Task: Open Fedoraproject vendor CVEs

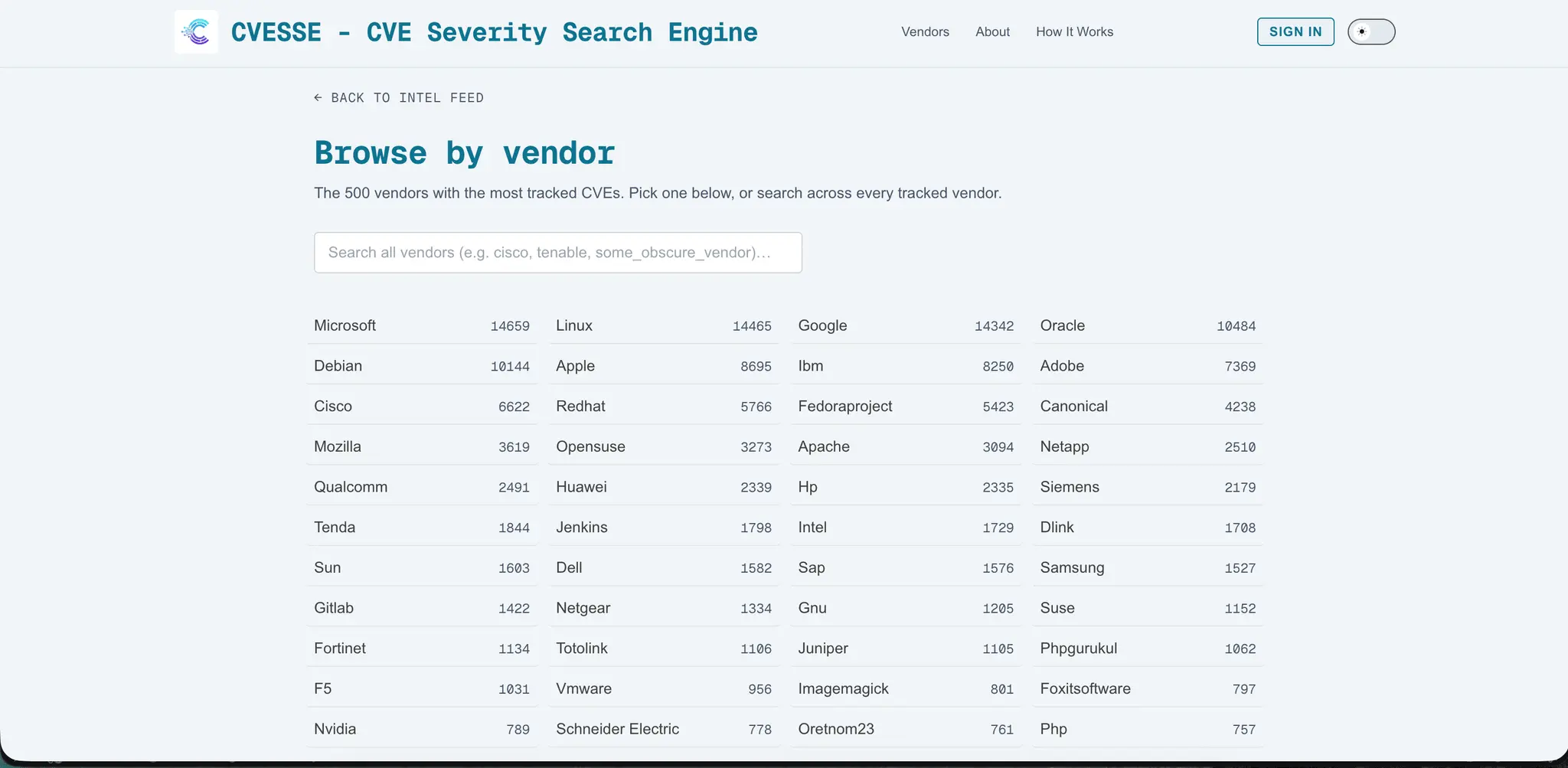Action: click(x=906, y=407)
